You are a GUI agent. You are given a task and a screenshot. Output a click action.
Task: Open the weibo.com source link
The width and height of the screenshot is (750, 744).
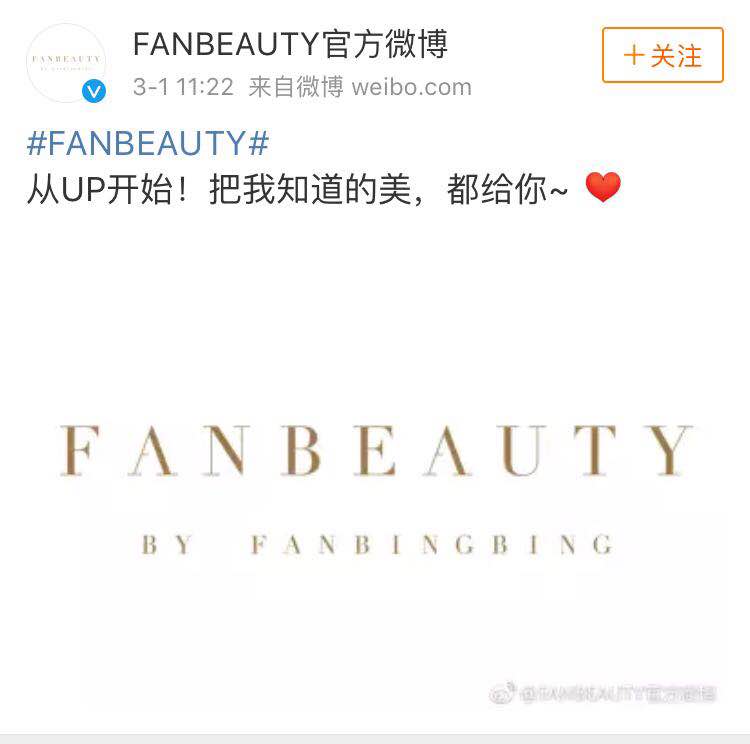click(x=411, y=87)
